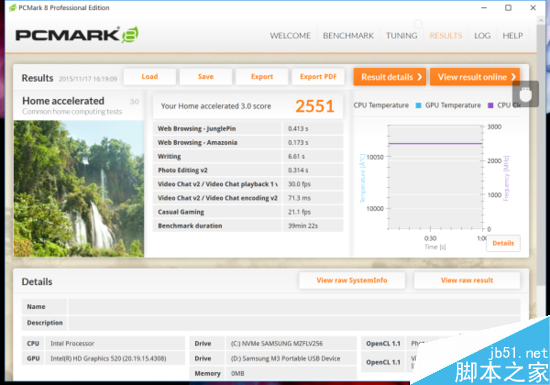Image resolution: width=550 pixels, height=385 pixels.
Task: Click the 0MB memory value
Action: 237,373
